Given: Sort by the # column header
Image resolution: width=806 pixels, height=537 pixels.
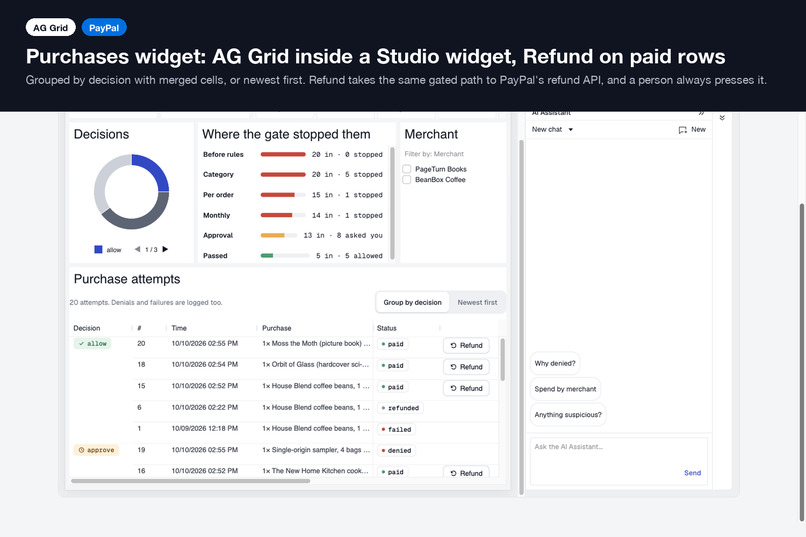Looking at the screenshot, I should [x=139, y=328].
